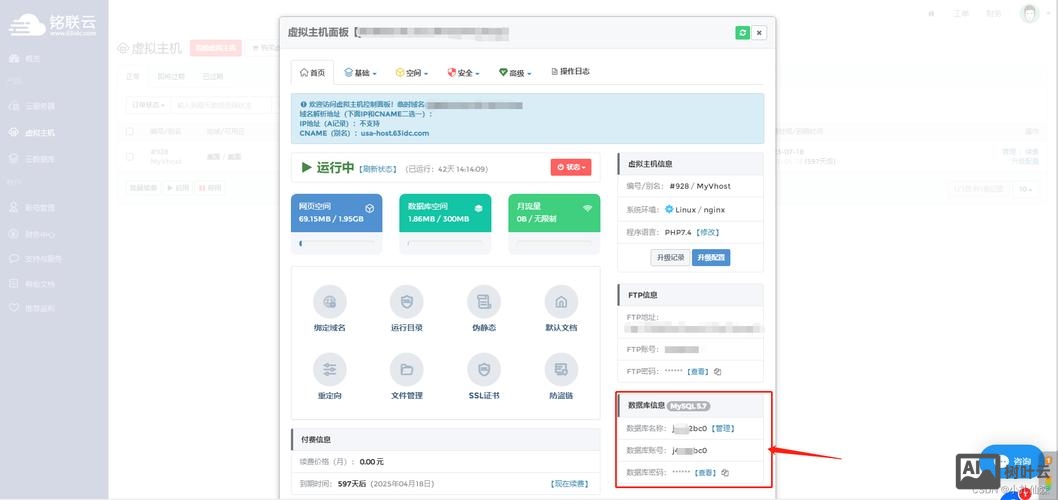
Task: Click the 数据库空间 usage progress bar
Action: pos(445,243)
